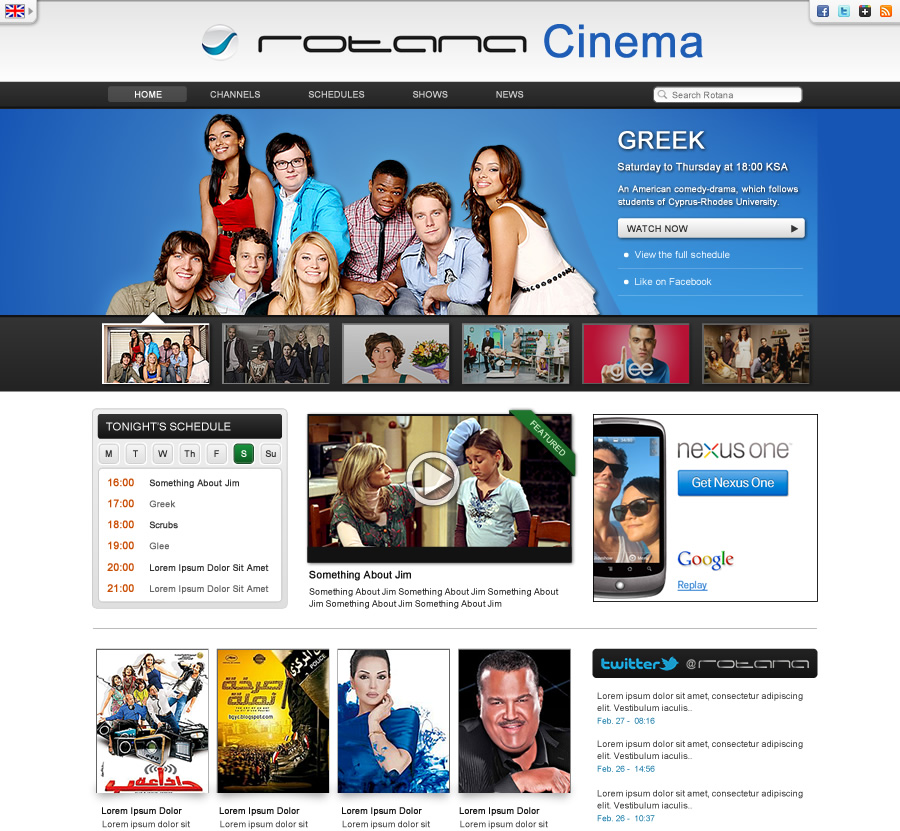Select the Glee thumbnail
900x831 pixels.
tap(636, 354)
